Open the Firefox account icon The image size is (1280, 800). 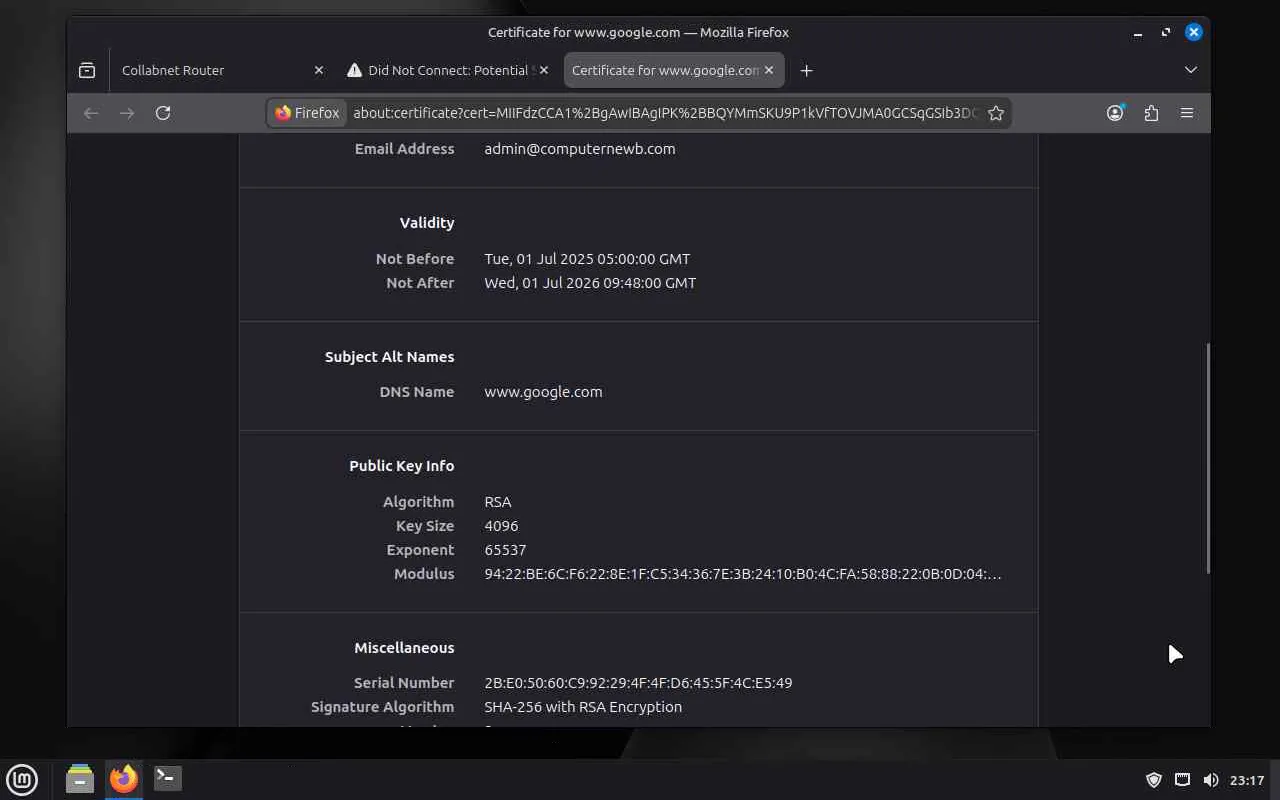(1115, 113)
